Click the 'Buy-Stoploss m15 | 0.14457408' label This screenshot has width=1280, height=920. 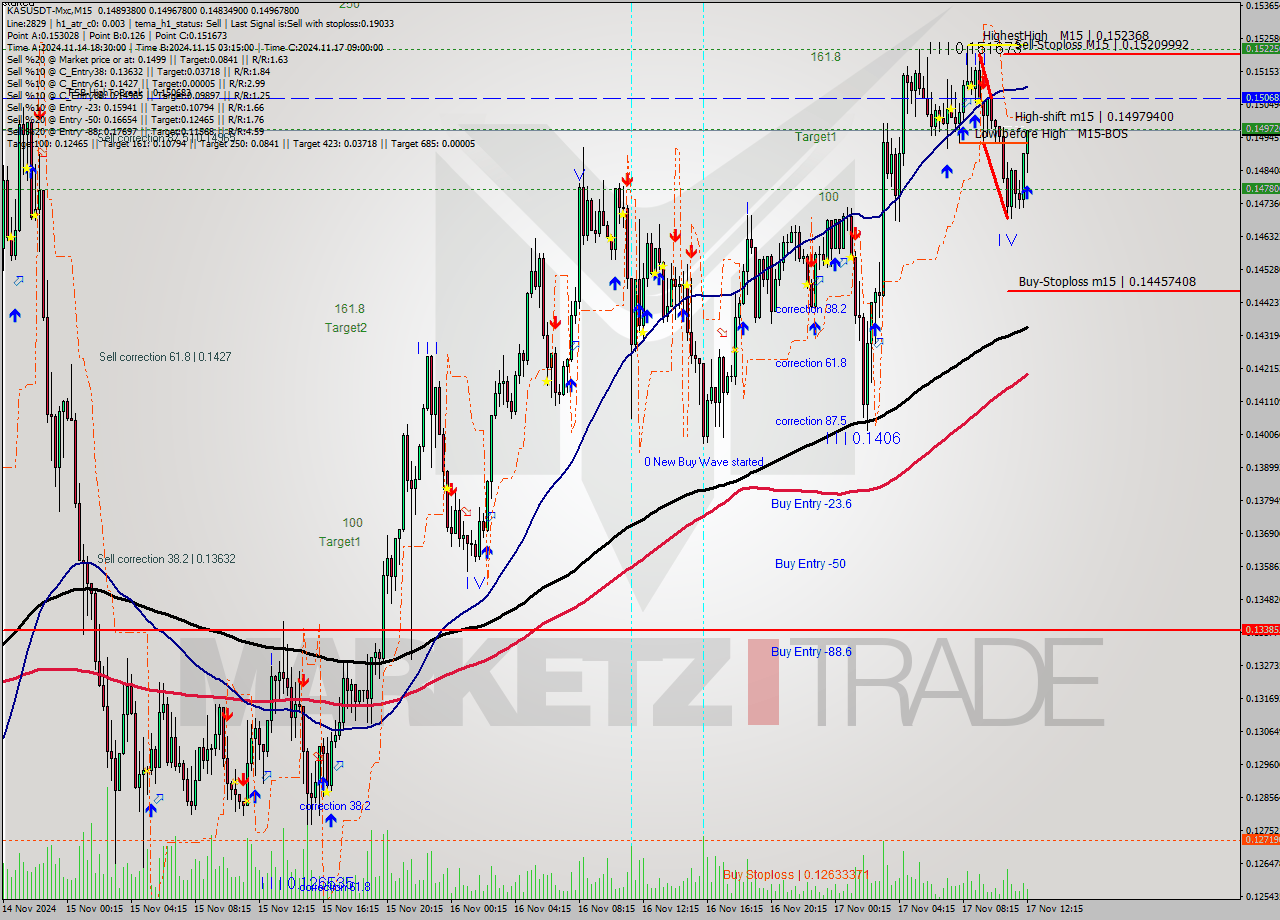click(1107, 282)
